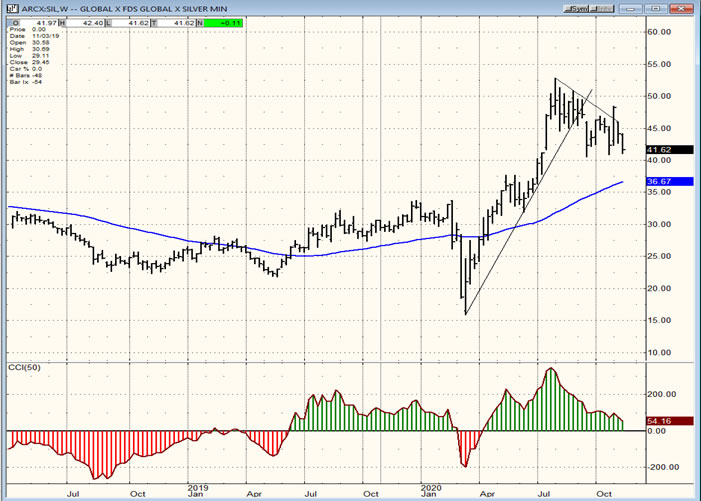The width and height of the screenshot is (701, 501).
Task: Click the black 41.62 current price label
Action: point(657,150)
